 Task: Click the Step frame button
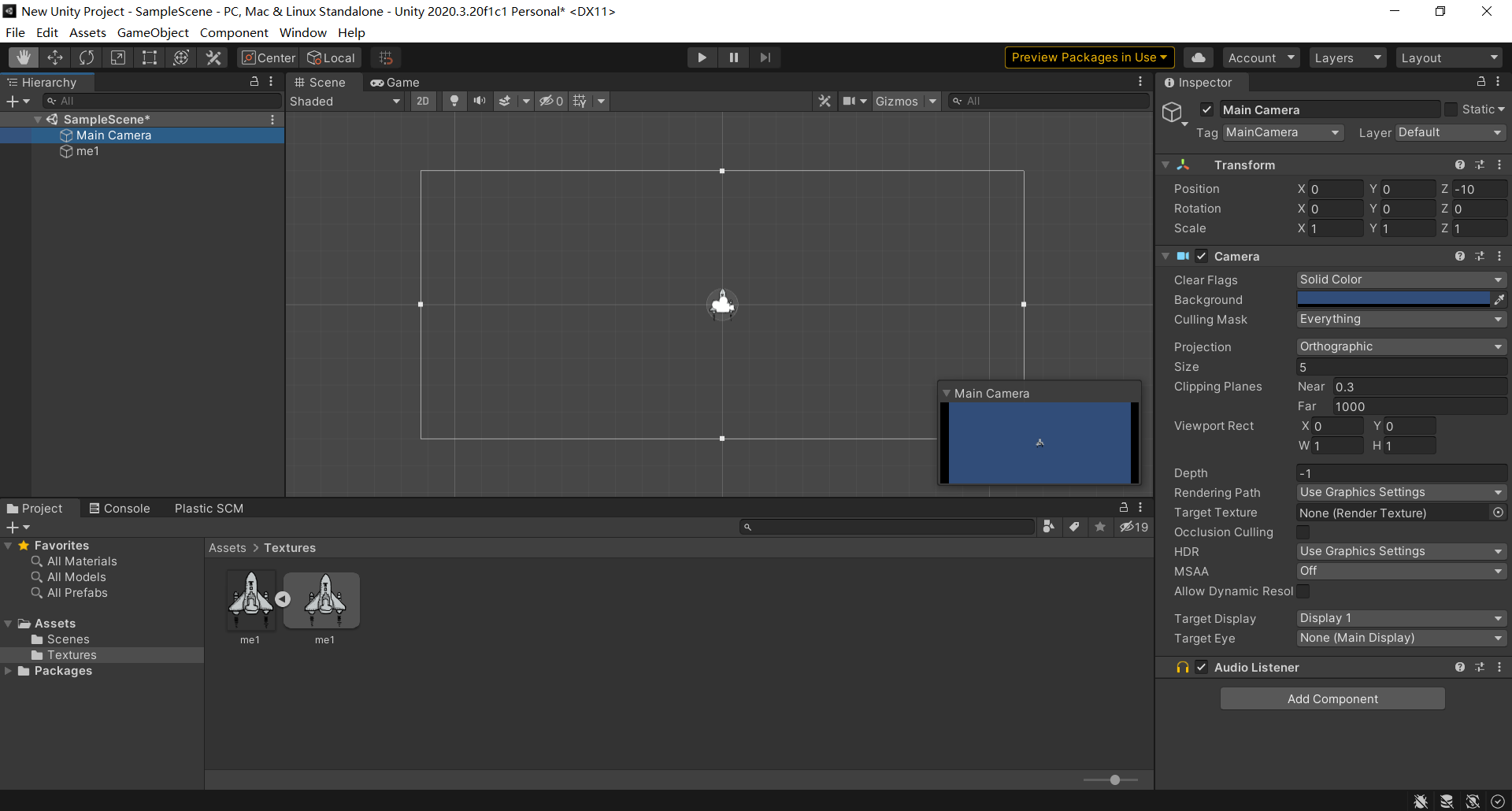coord(765,57)
